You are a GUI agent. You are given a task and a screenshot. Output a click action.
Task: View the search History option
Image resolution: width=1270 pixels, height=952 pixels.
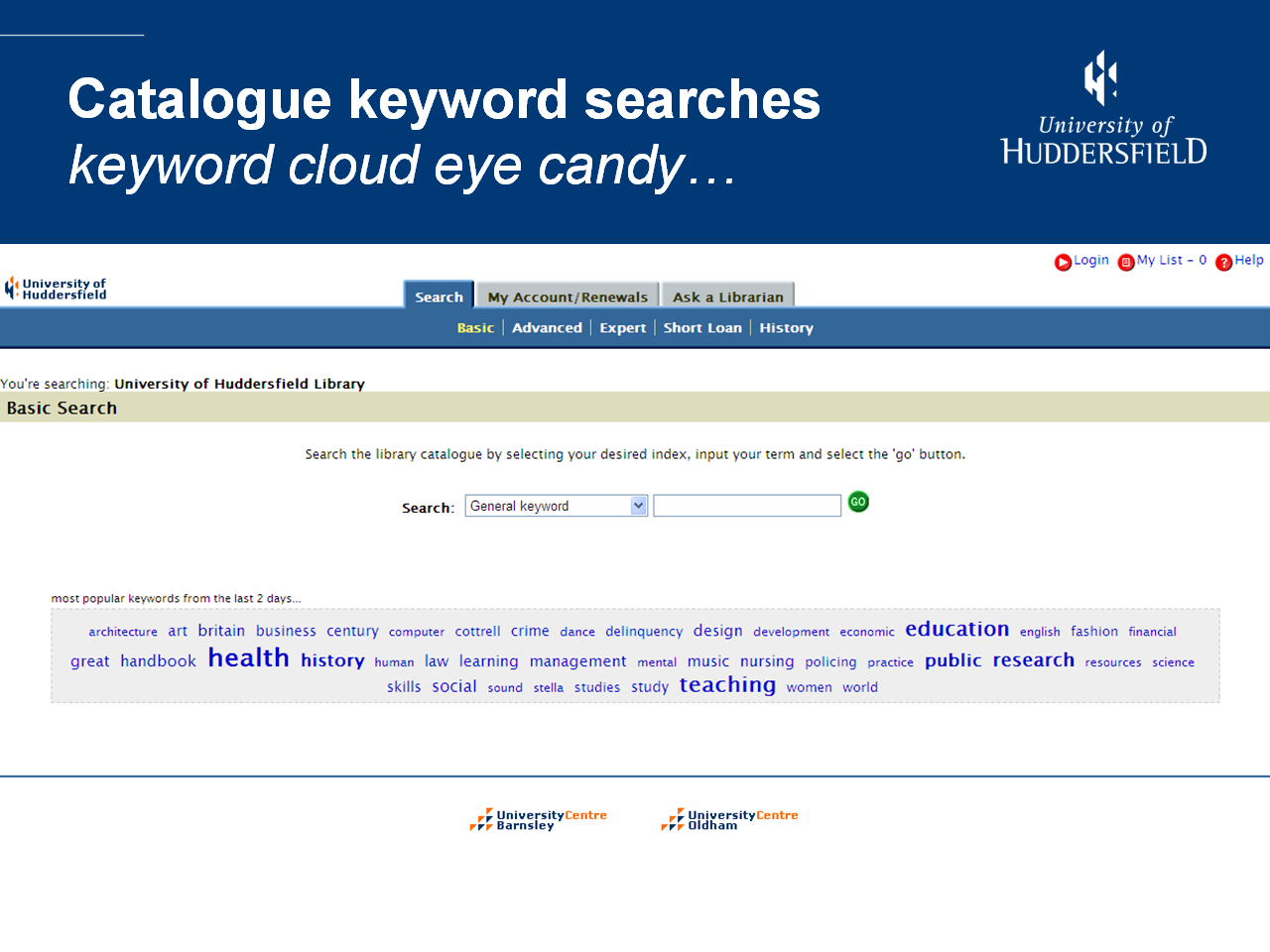click(786, 328)
